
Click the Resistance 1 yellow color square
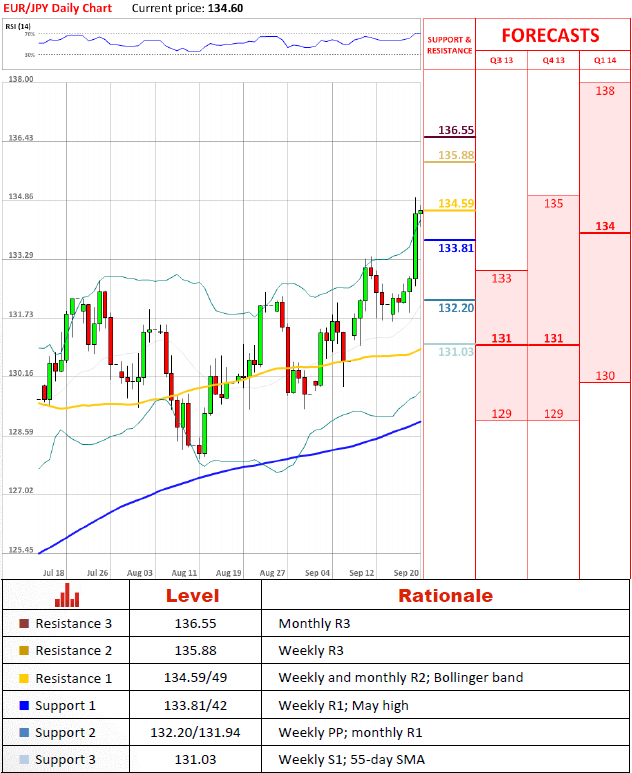(x=24, y=678)
